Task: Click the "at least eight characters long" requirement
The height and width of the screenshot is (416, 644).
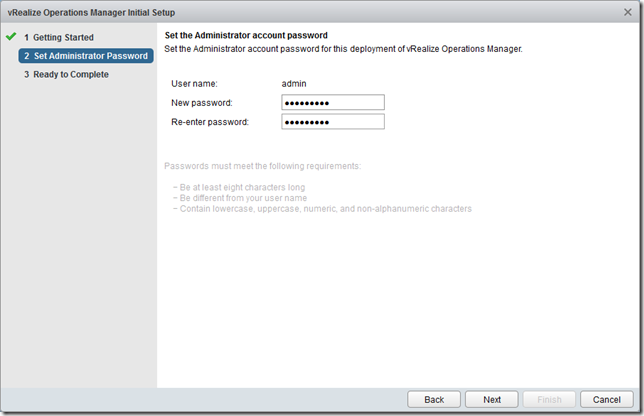Action: pos(239,188)
